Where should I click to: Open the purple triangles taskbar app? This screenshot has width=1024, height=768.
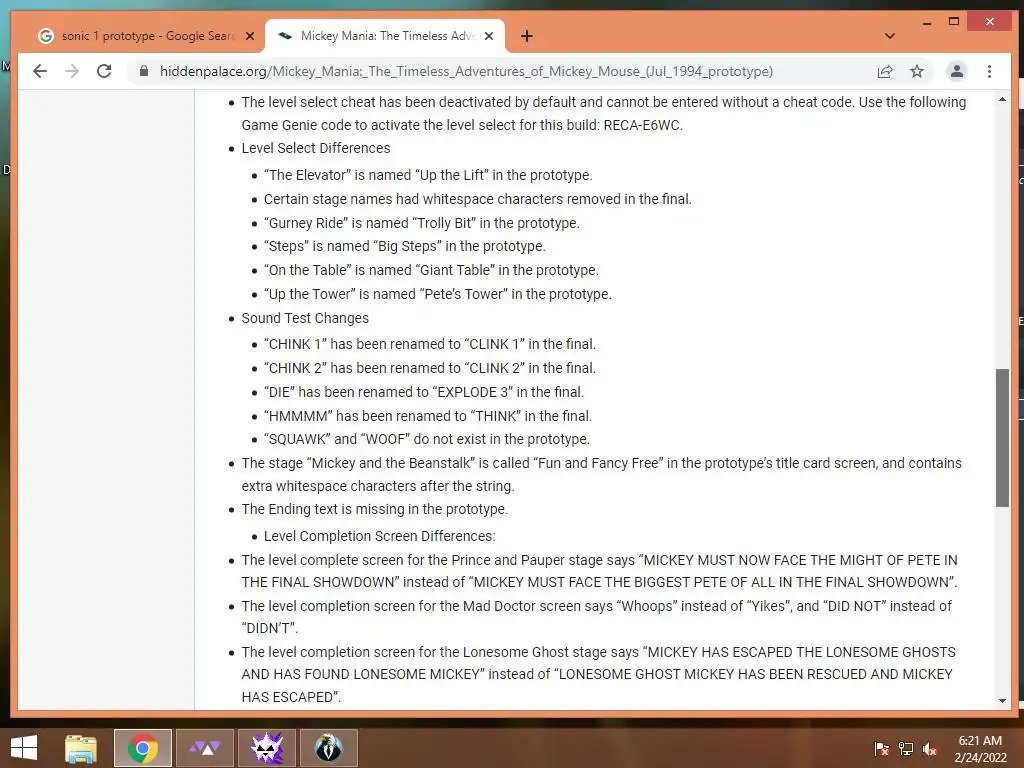205,748
